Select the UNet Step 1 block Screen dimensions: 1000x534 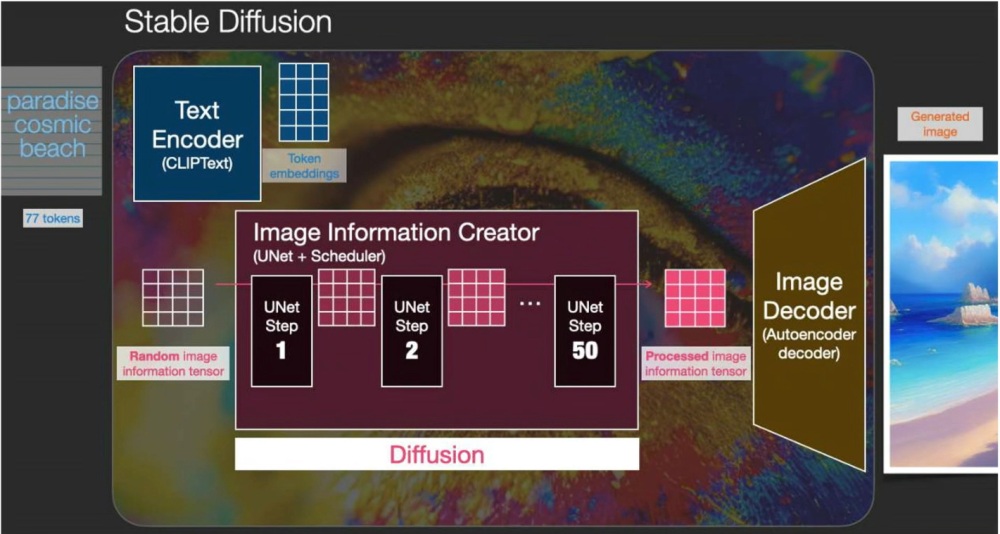pyautogui.click(x=281, y=331)
